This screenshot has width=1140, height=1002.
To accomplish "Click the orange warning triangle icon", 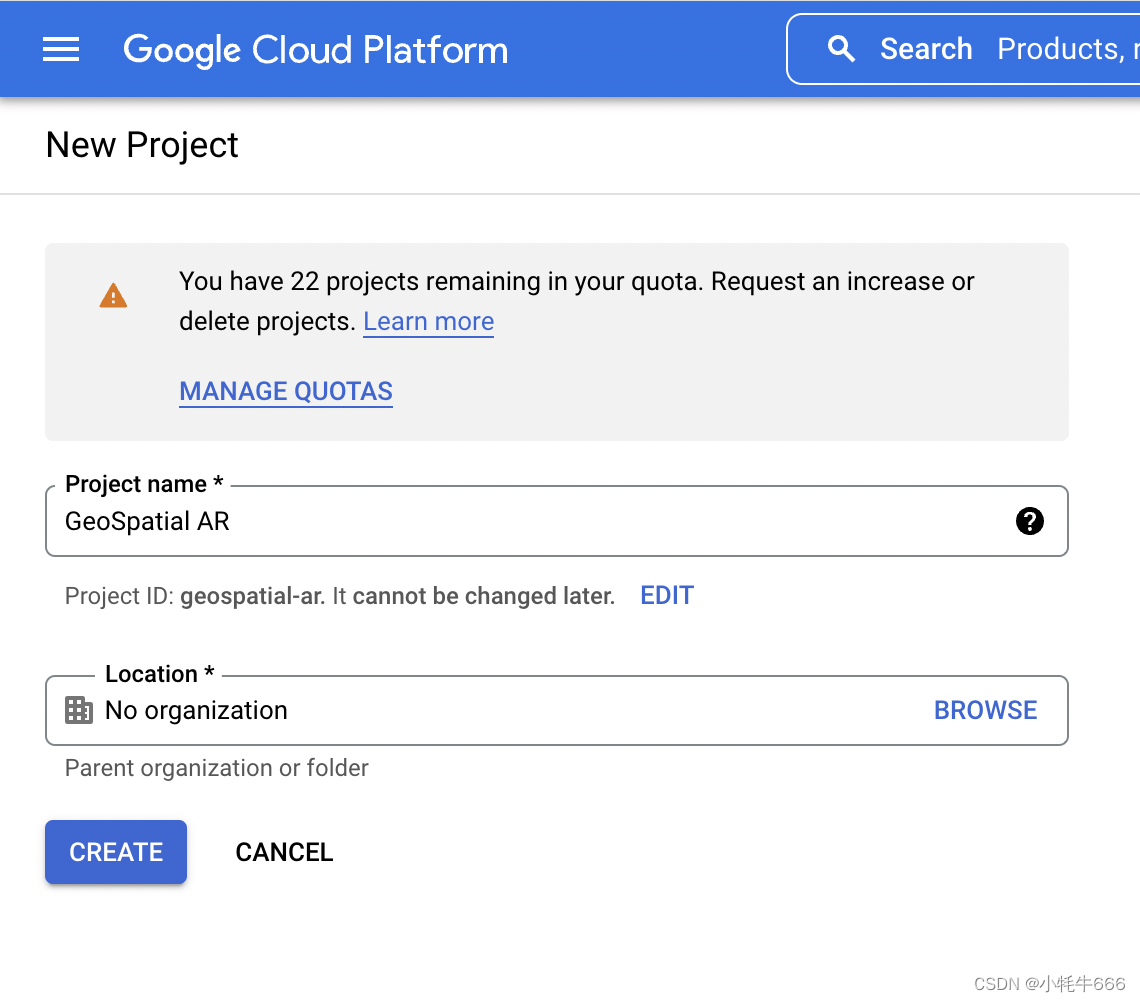I will [x=113, y=296].
